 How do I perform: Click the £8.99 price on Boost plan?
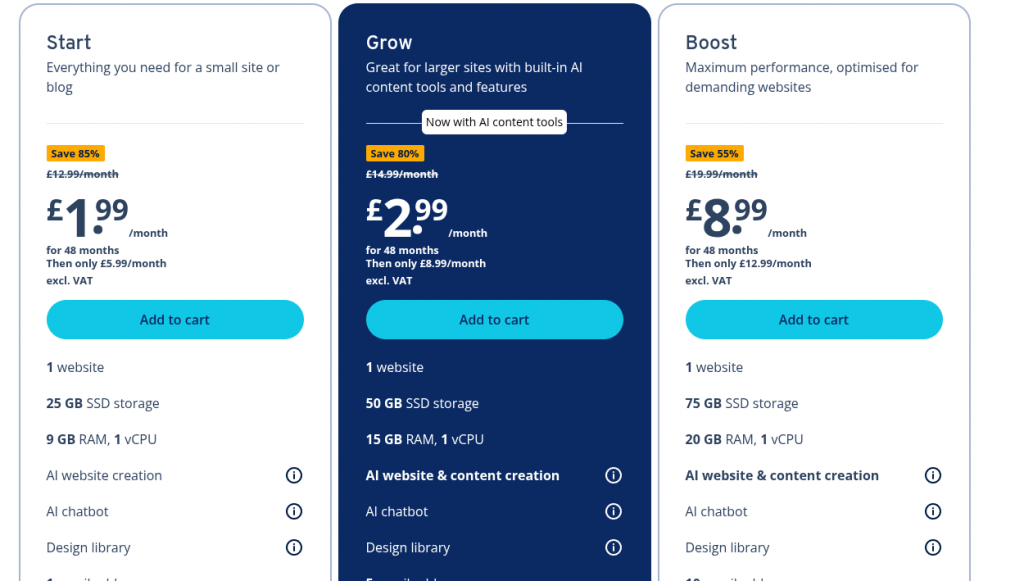coord(727,214)
